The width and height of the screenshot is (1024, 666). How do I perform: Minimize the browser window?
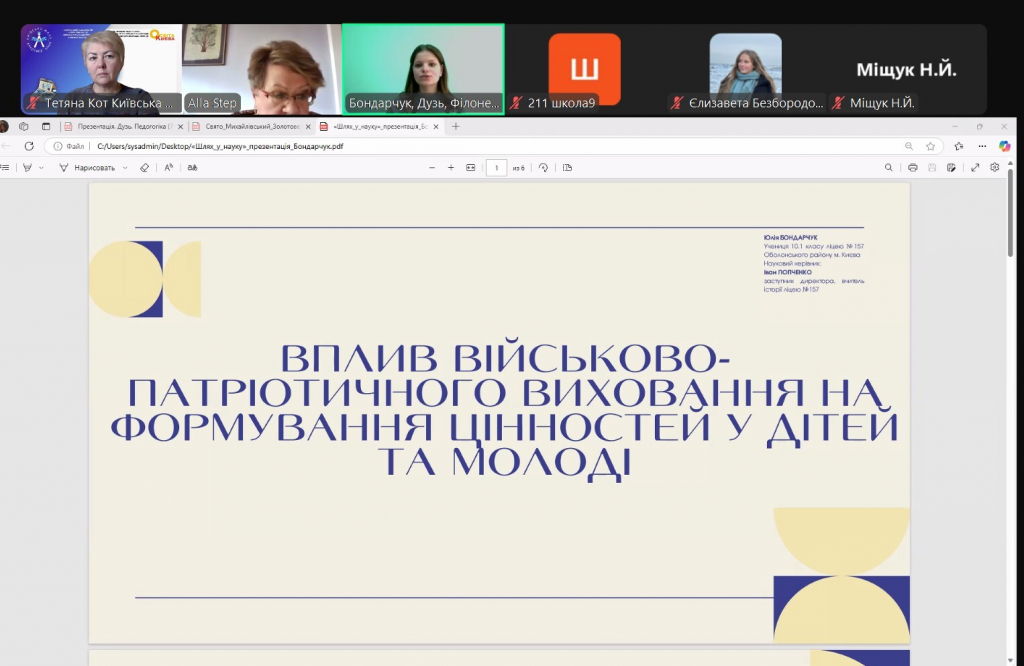tap(955, 127)
